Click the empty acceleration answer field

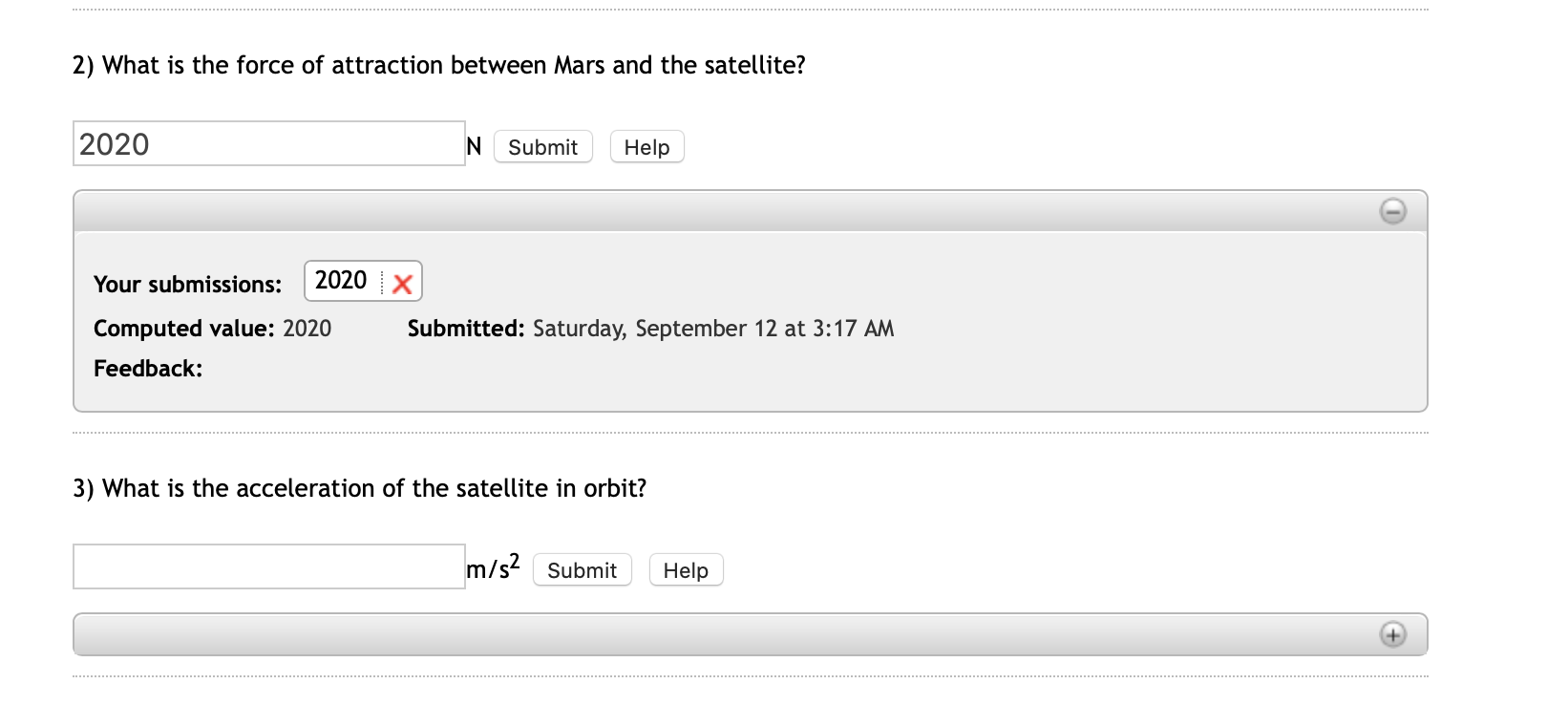pyautogui.click(x=268, y=567)
